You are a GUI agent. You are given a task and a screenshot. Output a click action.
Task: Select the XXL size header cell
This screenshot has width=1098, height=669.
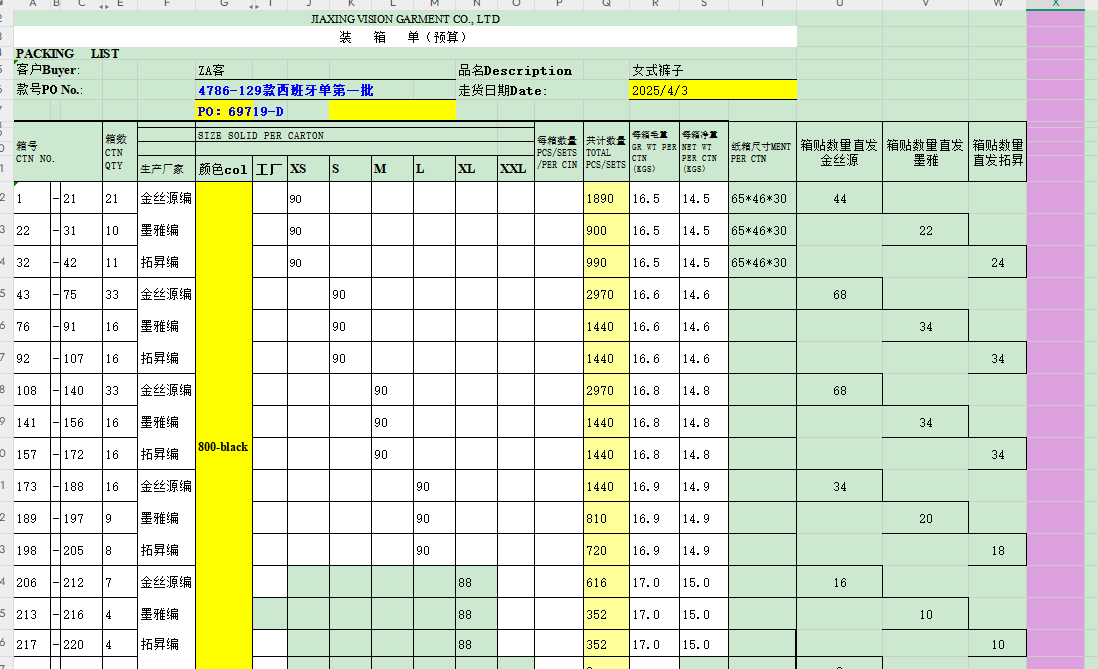pos(514,169)
